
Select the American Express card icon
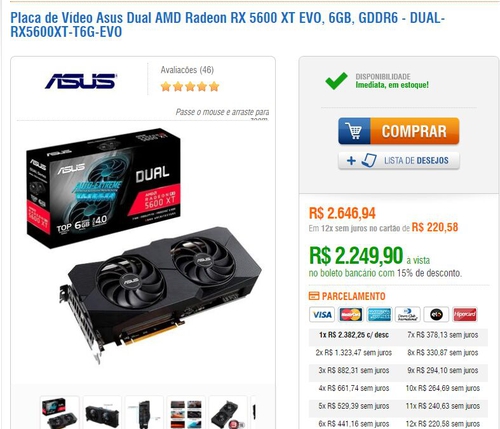[379, 314]
